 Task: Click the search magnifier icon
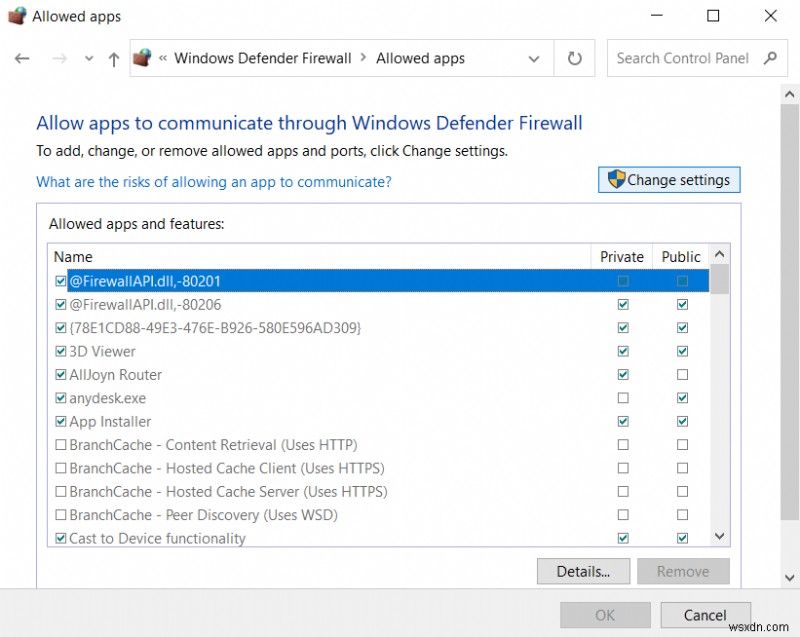[770, 58]
